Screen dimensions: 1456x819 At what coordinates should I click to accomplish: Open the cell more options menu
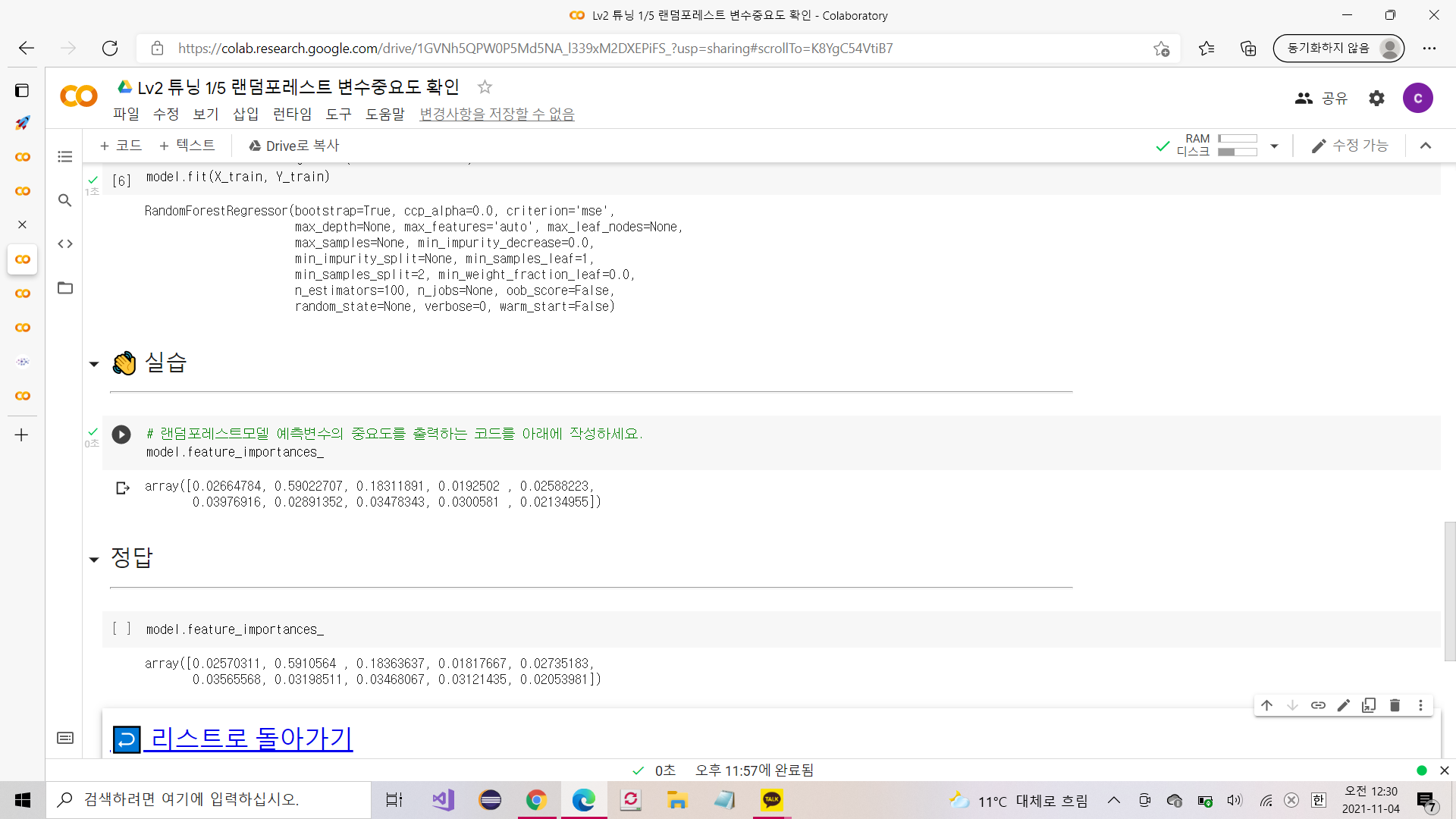click(x=1420, y=705)
